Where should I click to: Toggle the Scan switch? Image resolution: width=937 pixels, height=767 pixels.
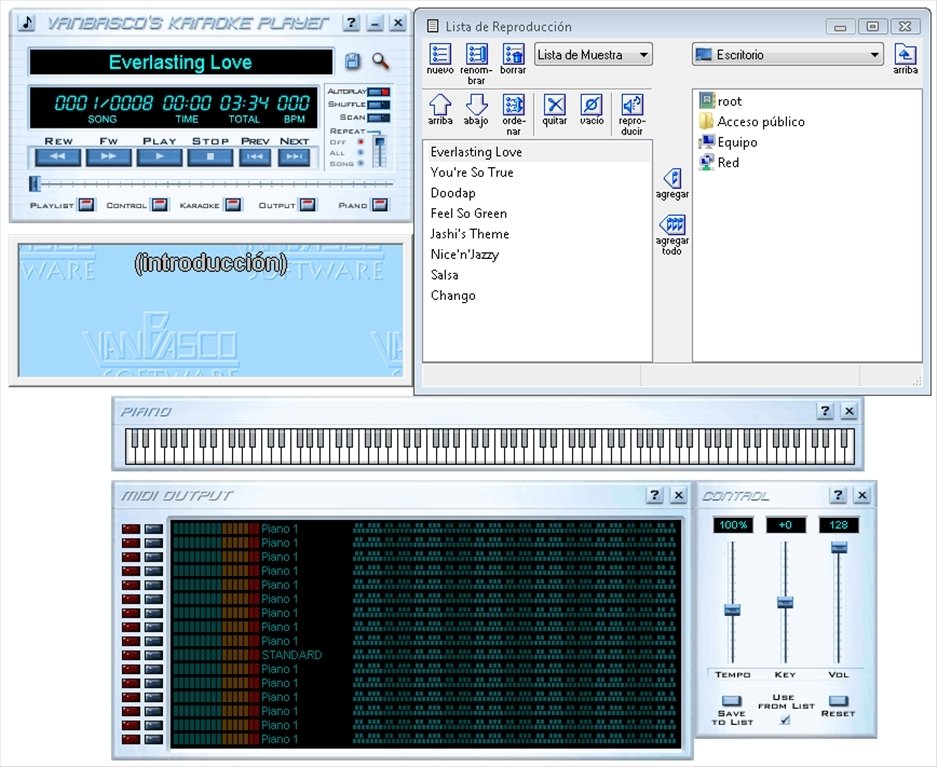coord(379,118)
